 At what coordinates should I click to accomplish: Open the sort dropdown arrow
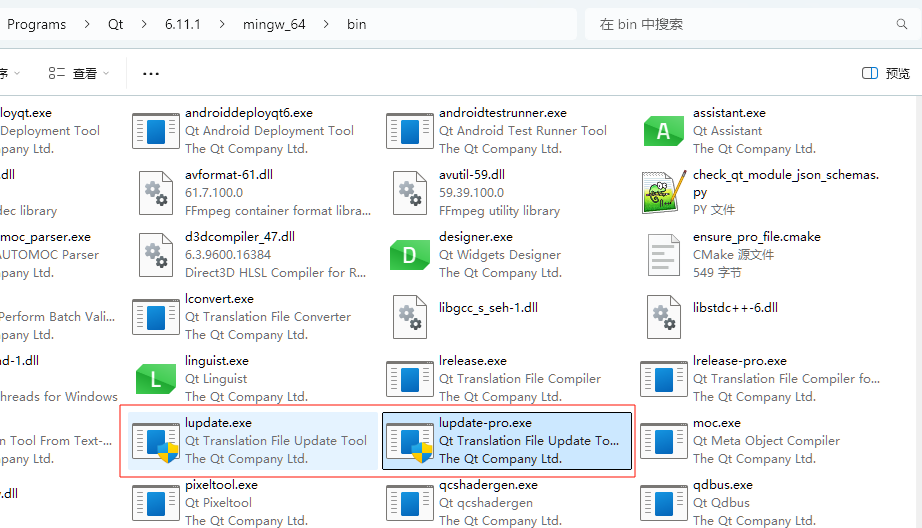click(x=17, y=73)
